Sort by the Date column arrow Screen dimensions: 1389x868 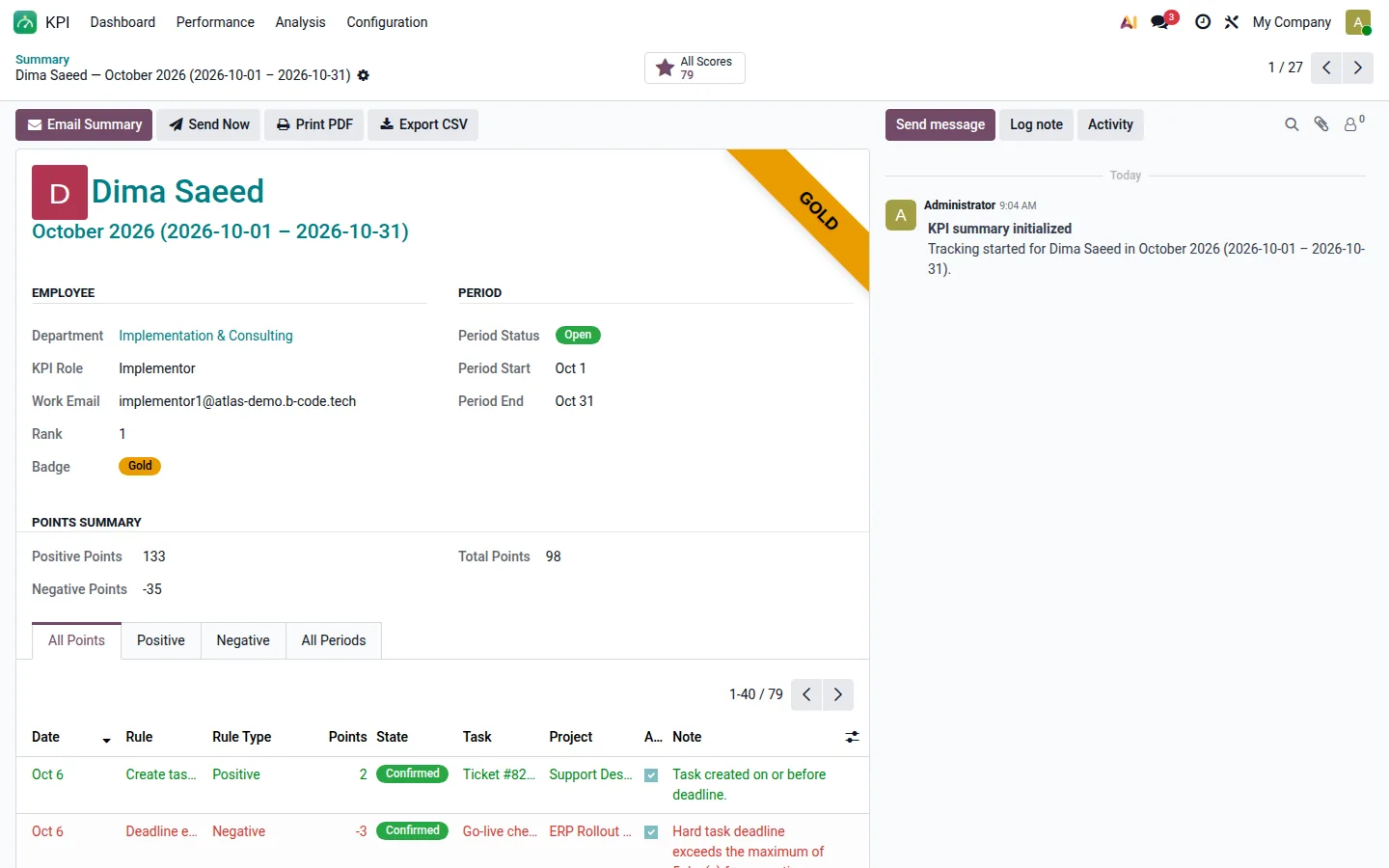(106, 740)
